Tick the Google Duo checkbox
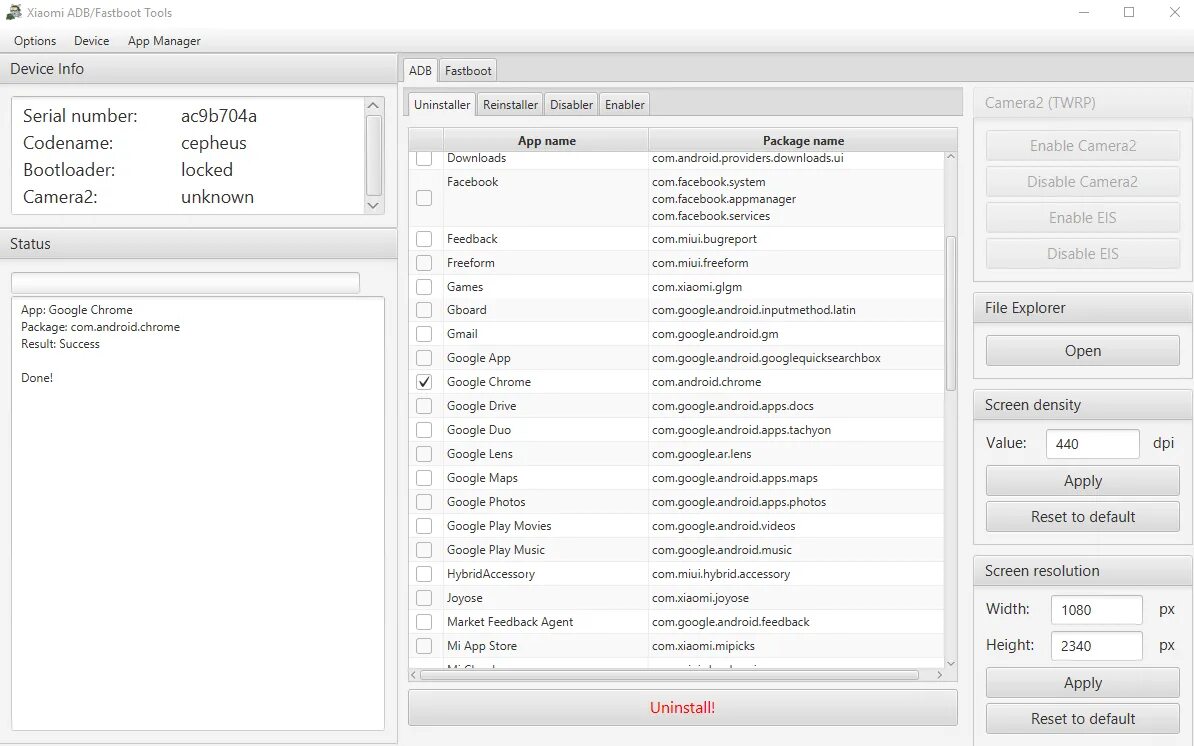The width and height of the screenshot is (1194, 746). (424, 430)
